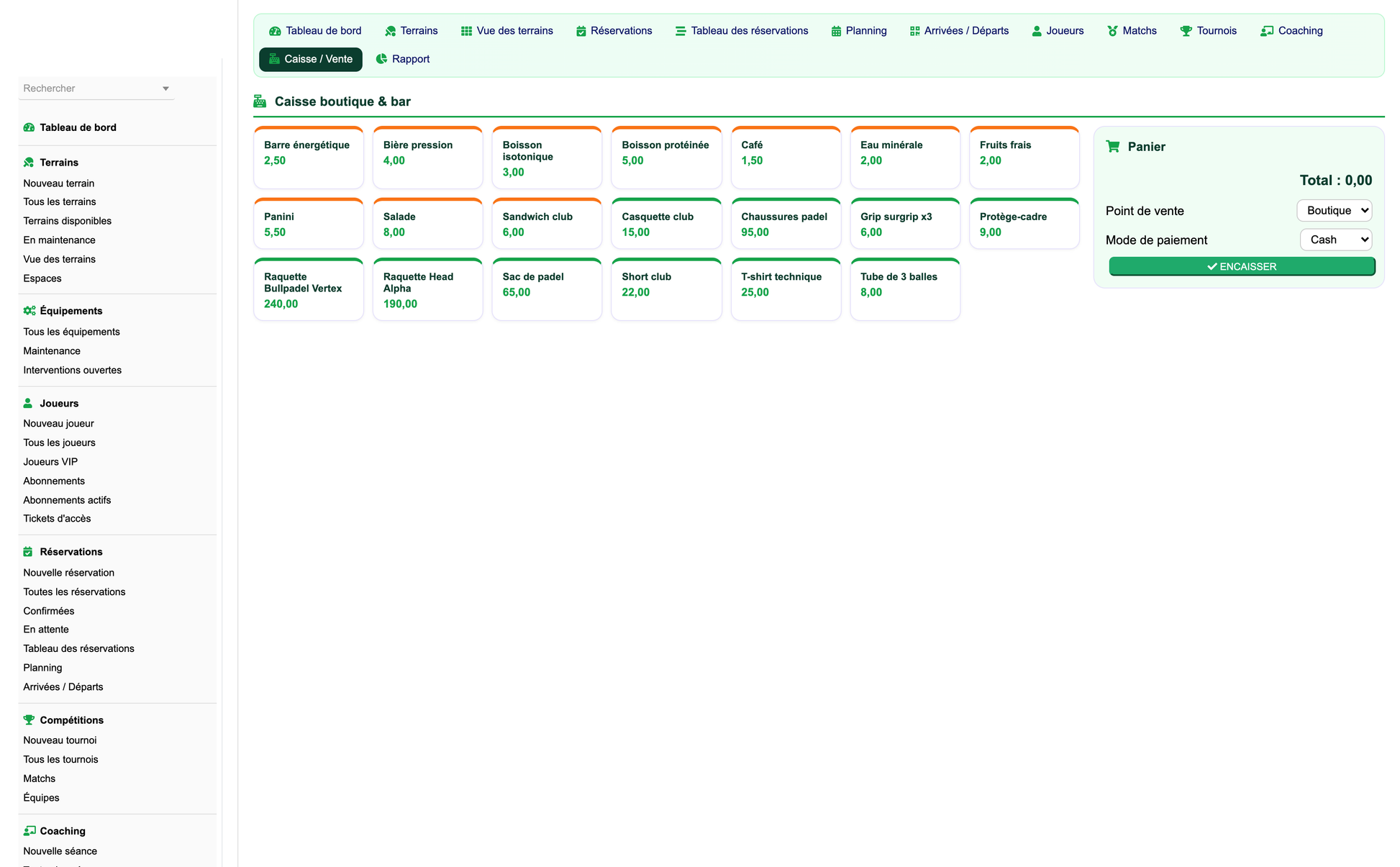Click the Coaching icon in top navigation
This screenshot has height=867, width=1400.
1267,31
